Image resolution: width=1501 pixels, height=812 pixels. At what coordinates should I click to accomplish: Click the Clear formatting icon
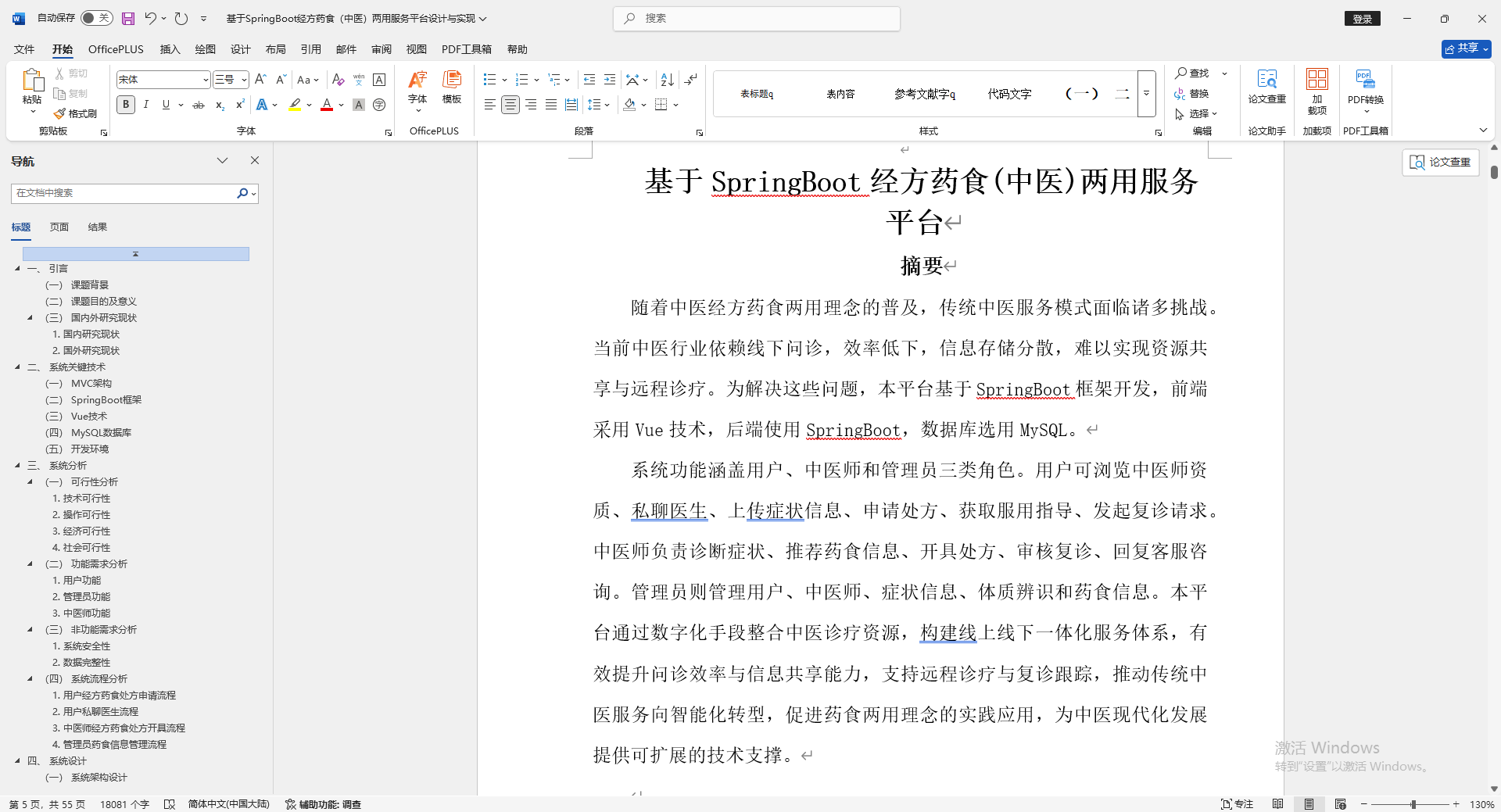[338, 80]
